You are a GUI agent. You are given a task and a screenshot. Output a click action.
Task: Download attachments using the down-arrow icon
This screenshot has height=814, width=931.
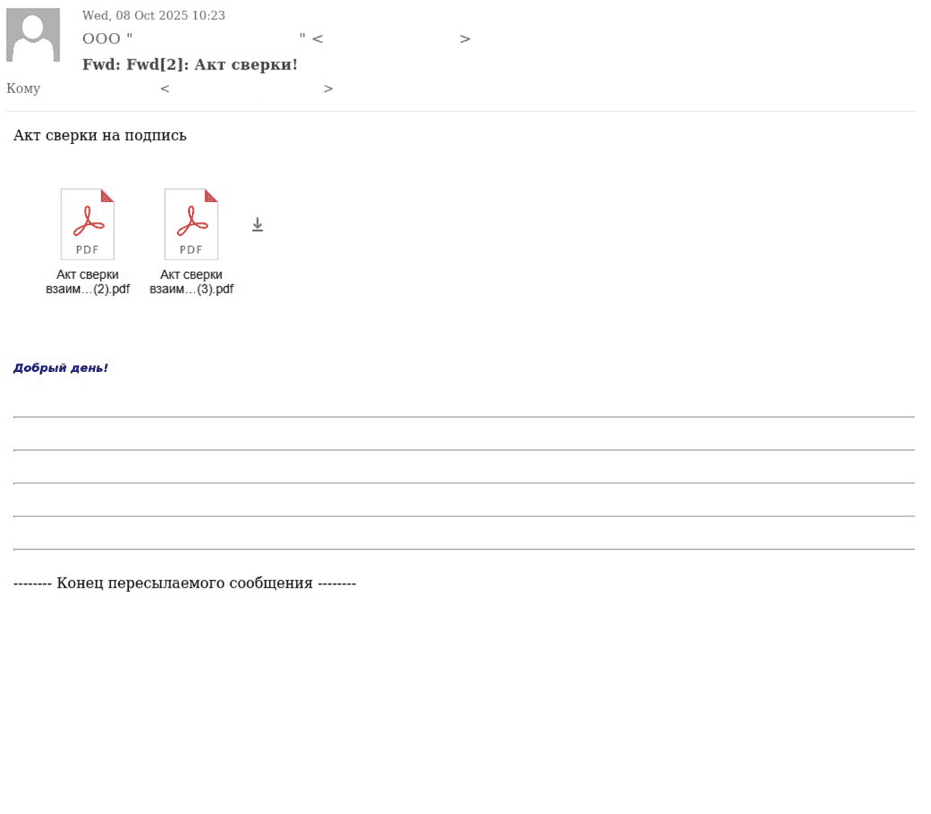coord(257,225)
